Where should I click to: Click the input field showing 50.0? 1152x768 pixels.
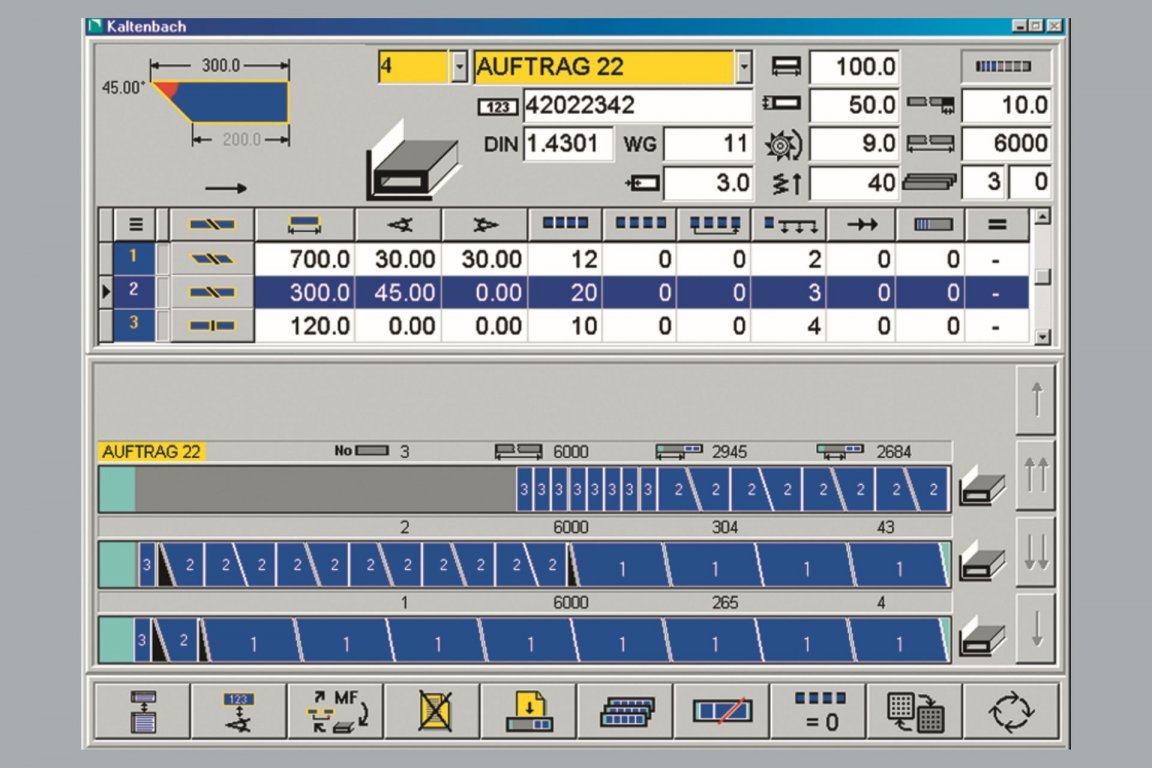coord(854,105)
